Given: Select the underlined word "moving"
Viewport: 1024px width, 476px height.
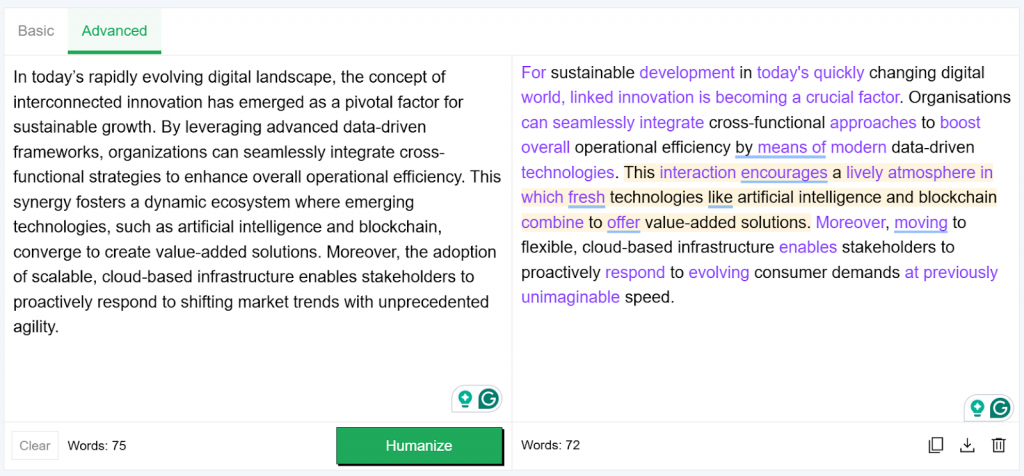Looking at the screenshot, I should (x=921, y=223).
